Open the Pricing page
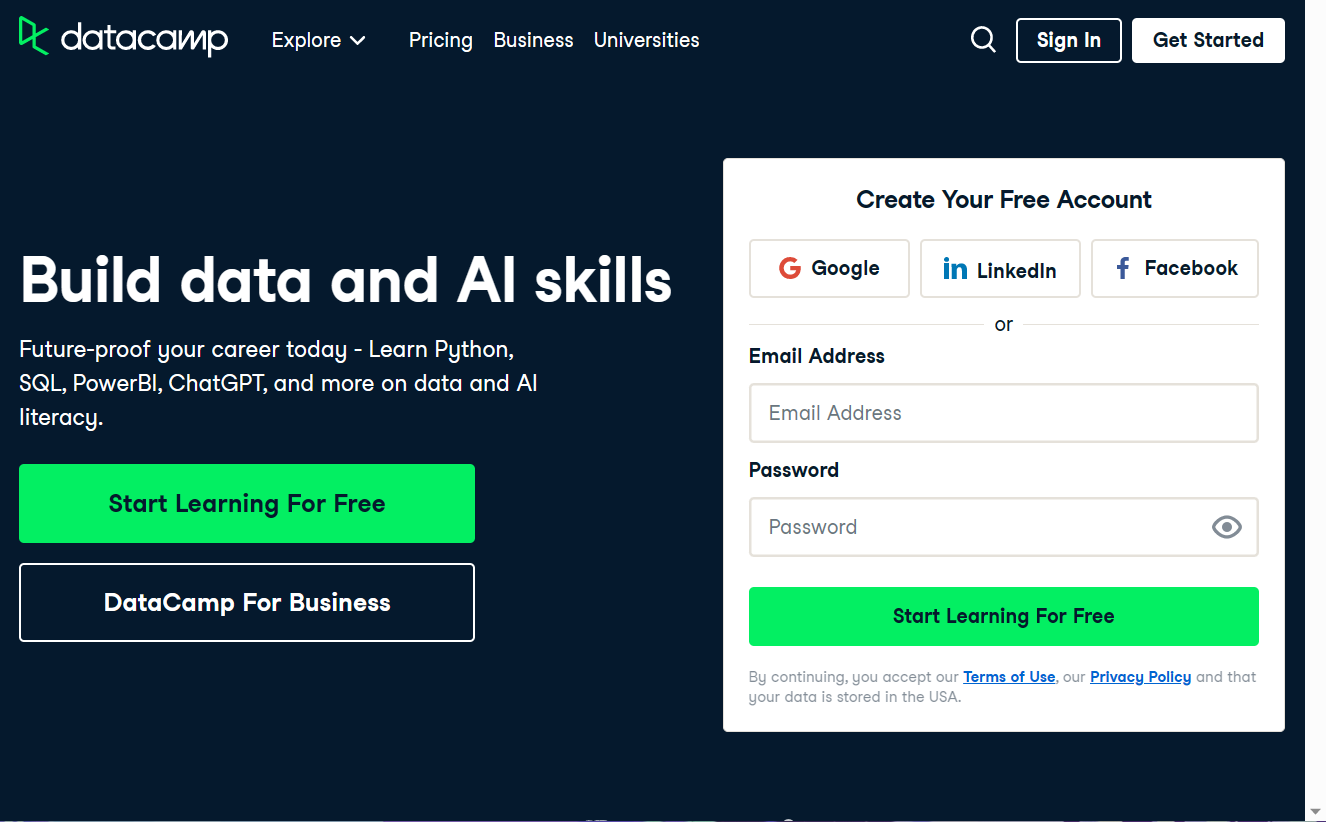The width and height of the screenshot is (1326, 822). (440, 40)
